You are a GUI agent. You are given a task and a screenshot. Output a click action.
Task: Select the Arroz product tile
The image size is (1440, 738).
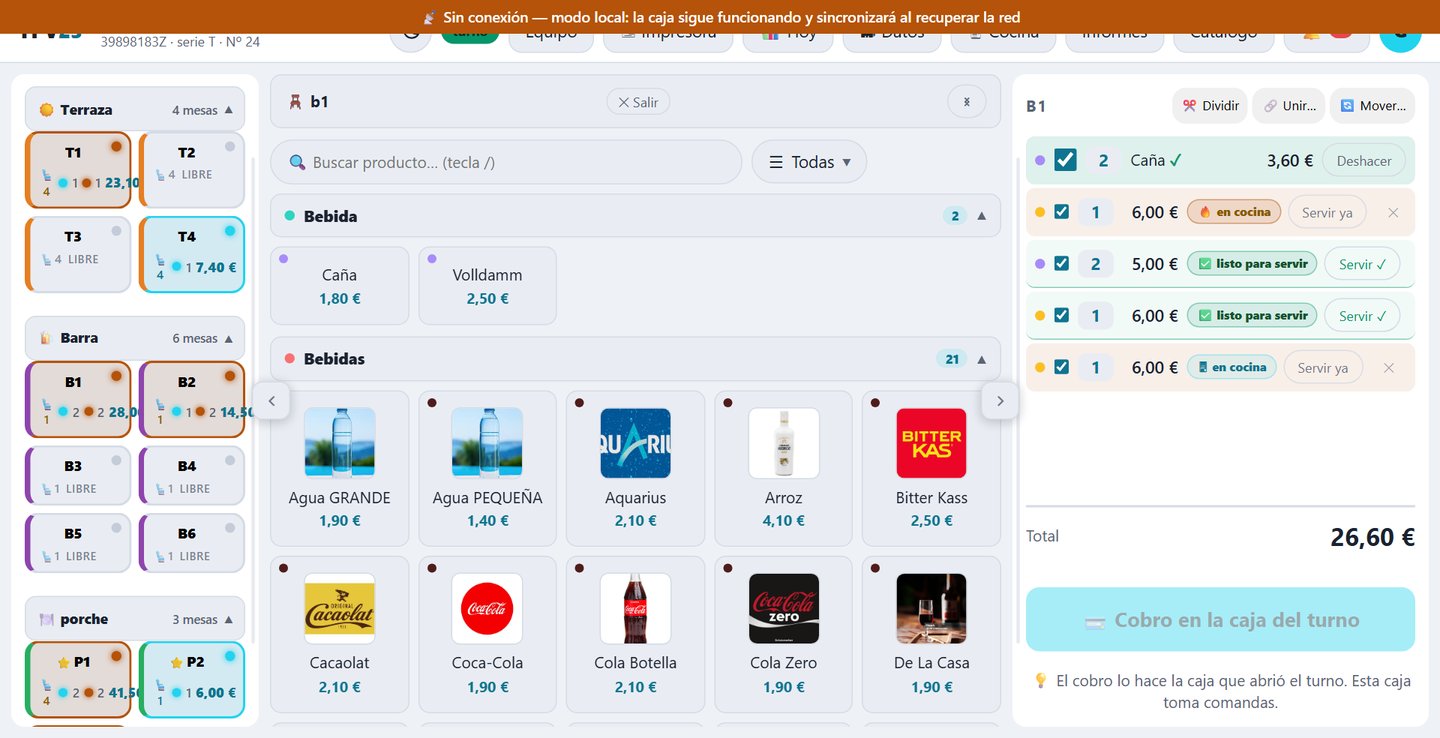tap(784, 468)
